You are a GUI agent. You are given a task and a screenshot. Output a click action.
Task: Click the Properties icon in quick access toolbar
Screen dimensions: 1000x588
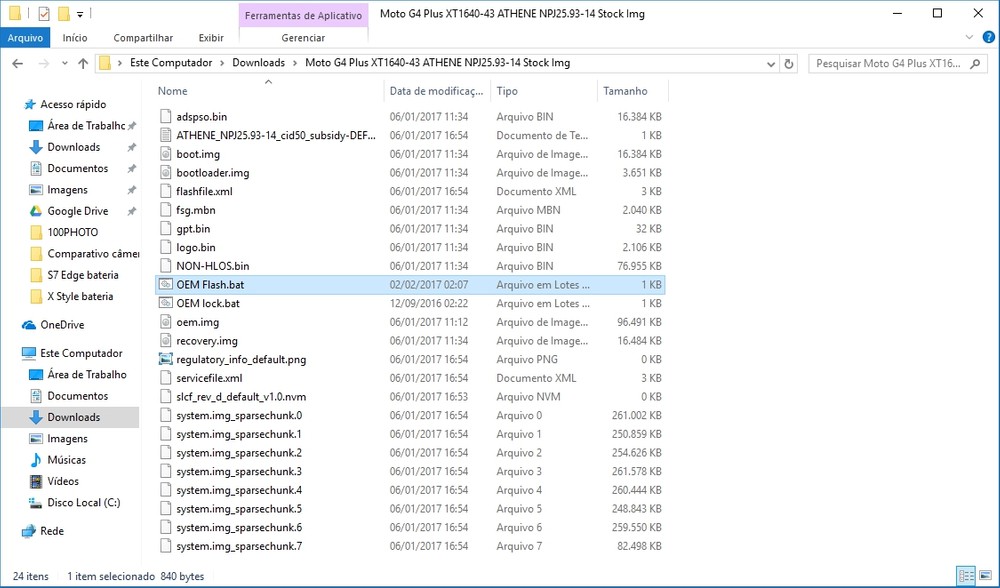(x=43, y=14)
